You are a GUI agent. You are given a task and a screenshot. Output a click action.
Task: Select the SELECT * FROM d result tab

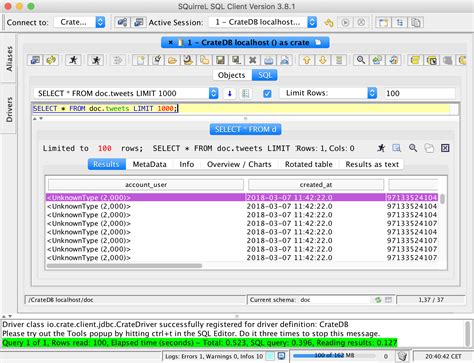(x=245, y=129)
